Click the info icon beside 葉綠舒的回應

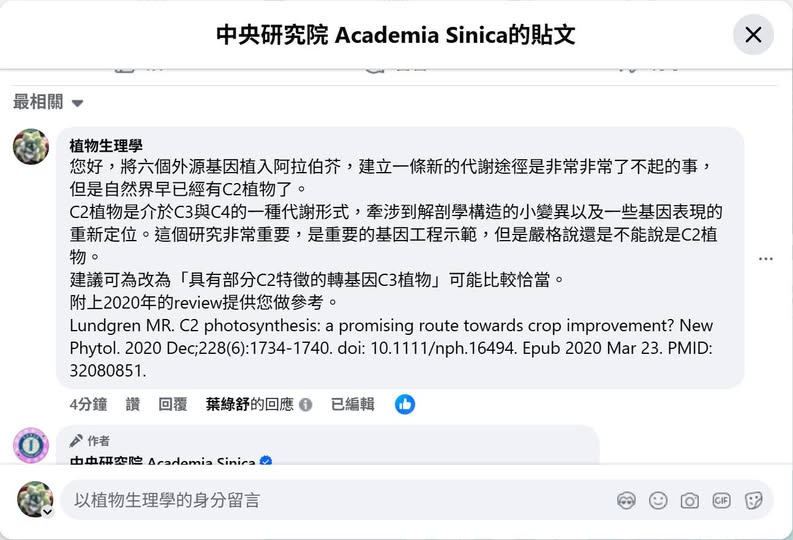[306, 405]
